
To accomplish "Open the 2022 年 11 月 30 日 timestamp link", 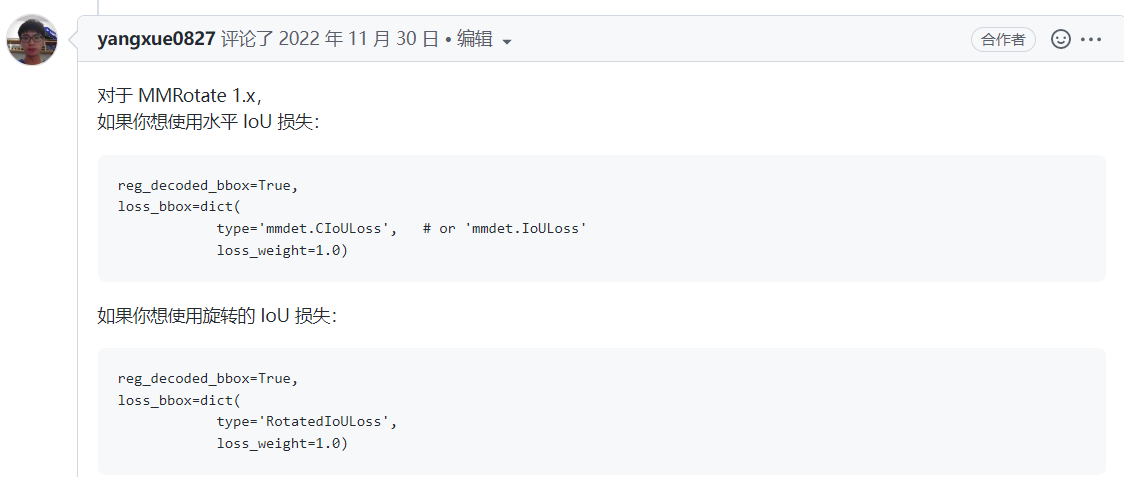I will [x=359, y=39].
